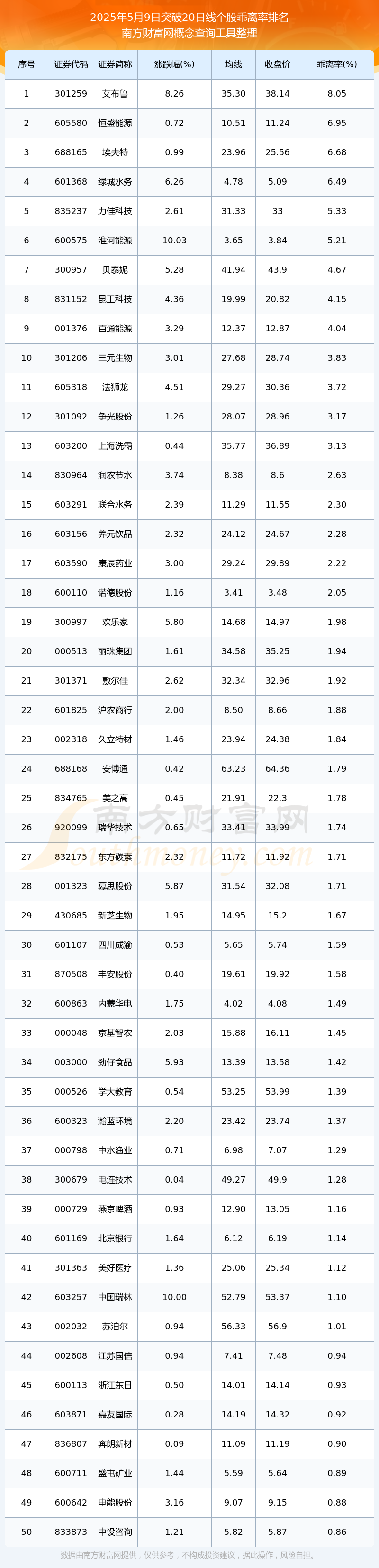Click stock name 力佳科技

click(x=115, y=211)
